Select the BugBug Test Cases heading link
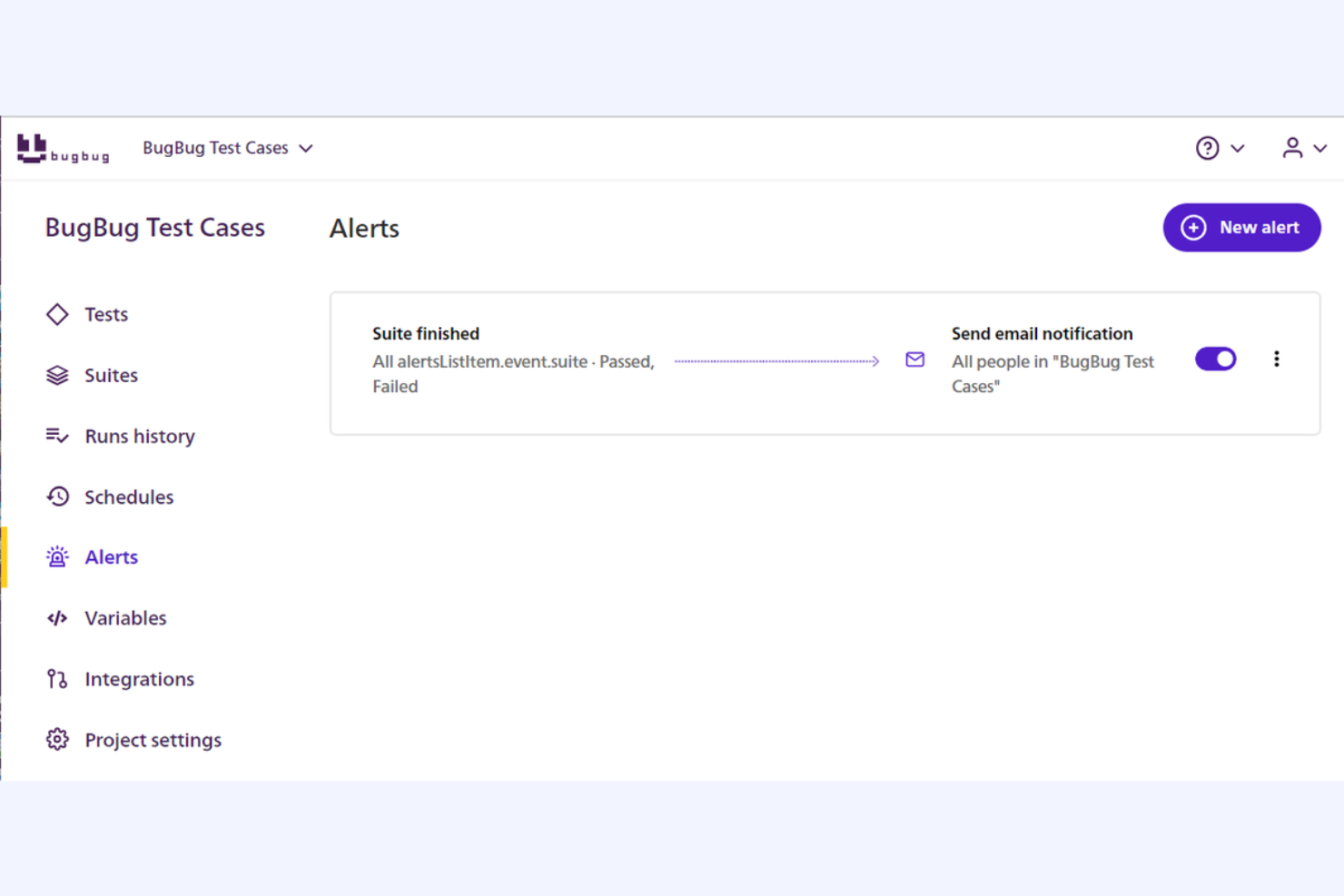This screenshot has width=1344, height=896. 154,228
